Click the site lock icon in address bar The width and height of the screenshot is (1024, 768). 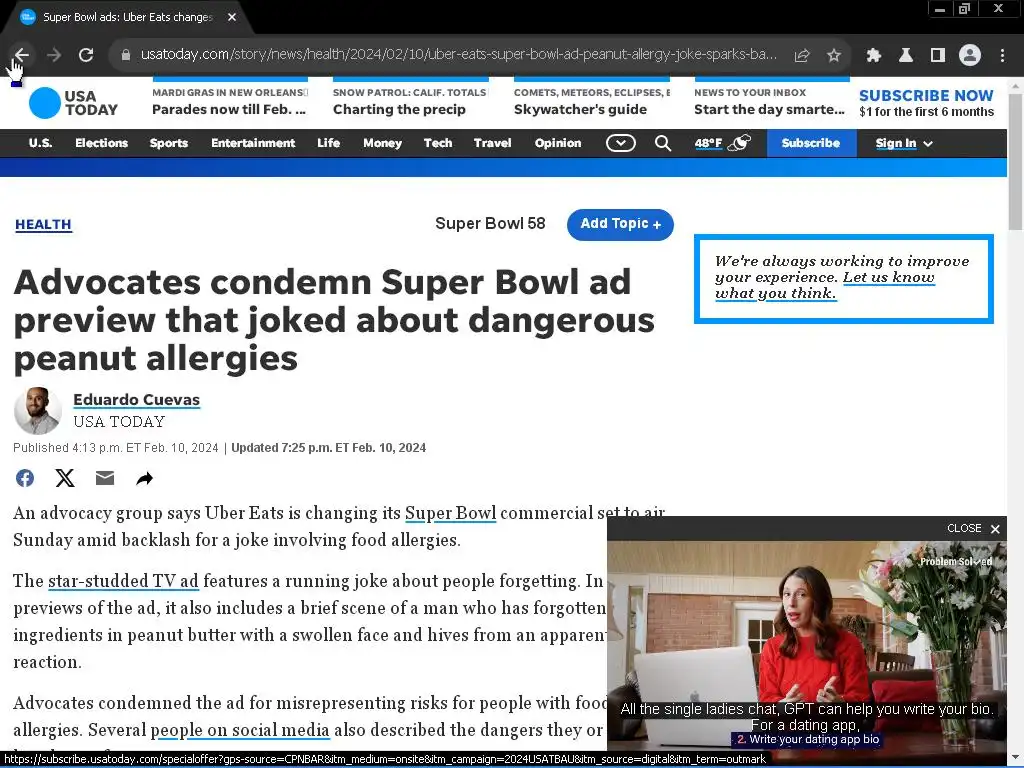point(126,55)
